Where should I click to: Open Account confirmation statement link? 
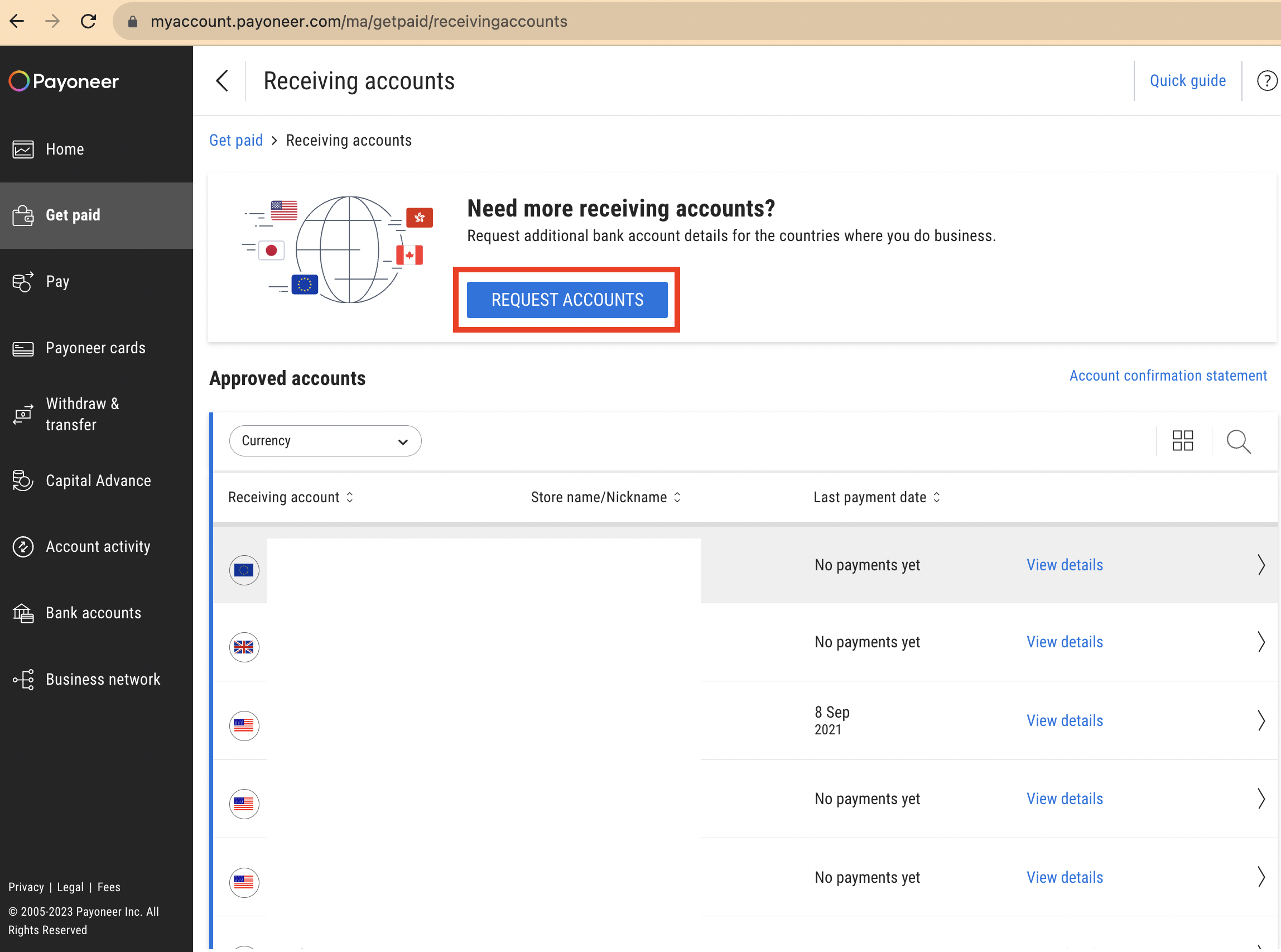(1168, 376)
